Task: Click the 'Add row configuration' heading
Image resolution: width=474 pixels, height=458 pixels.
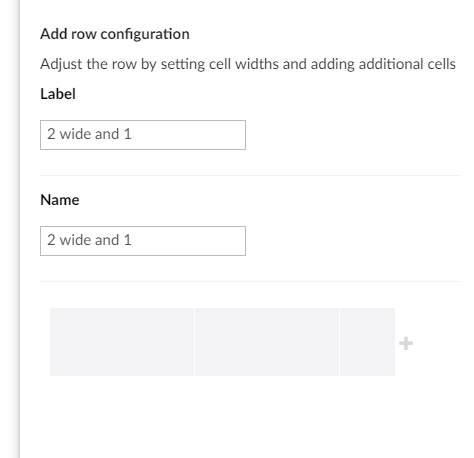Action: [x=115, y=34]
